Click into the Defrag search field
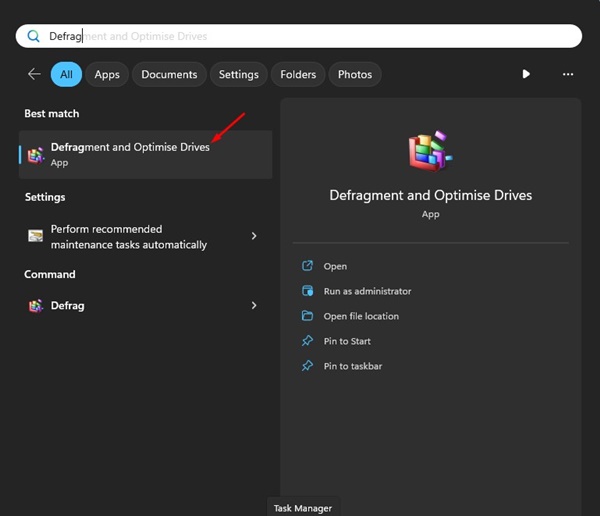 (x=298, y=36)
